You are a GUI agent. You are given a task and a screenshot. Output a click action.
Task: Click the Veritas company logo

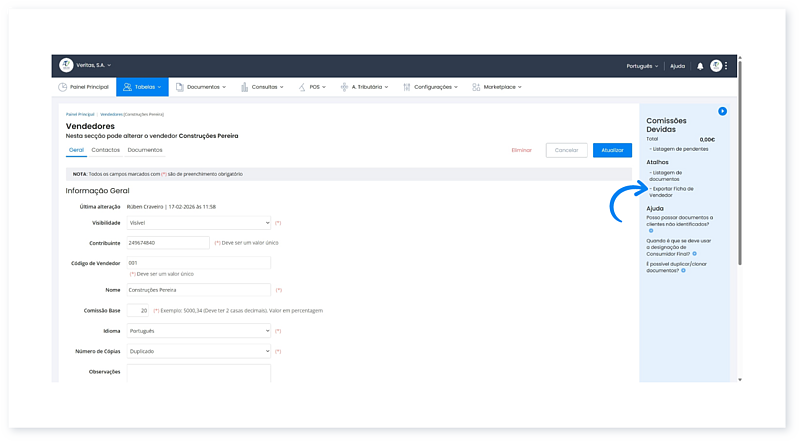[66, 65]
